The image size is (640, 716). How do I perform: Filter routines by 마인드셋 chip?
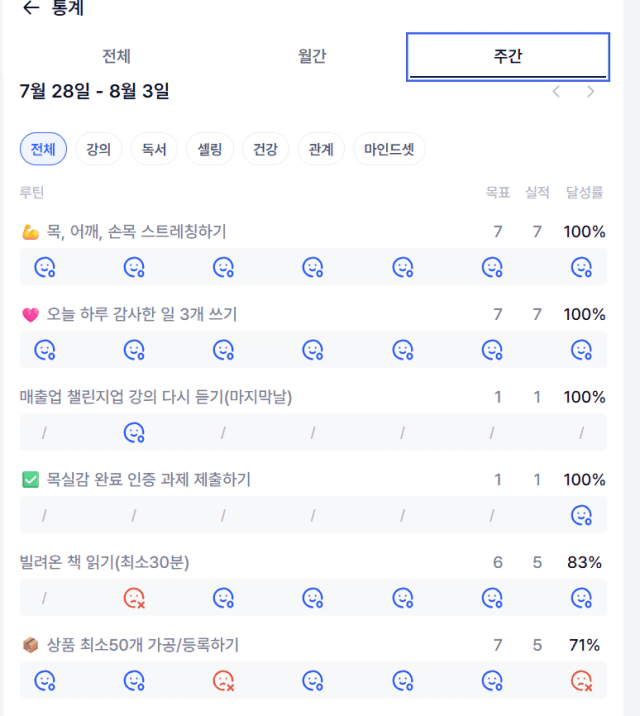(389, 149)
